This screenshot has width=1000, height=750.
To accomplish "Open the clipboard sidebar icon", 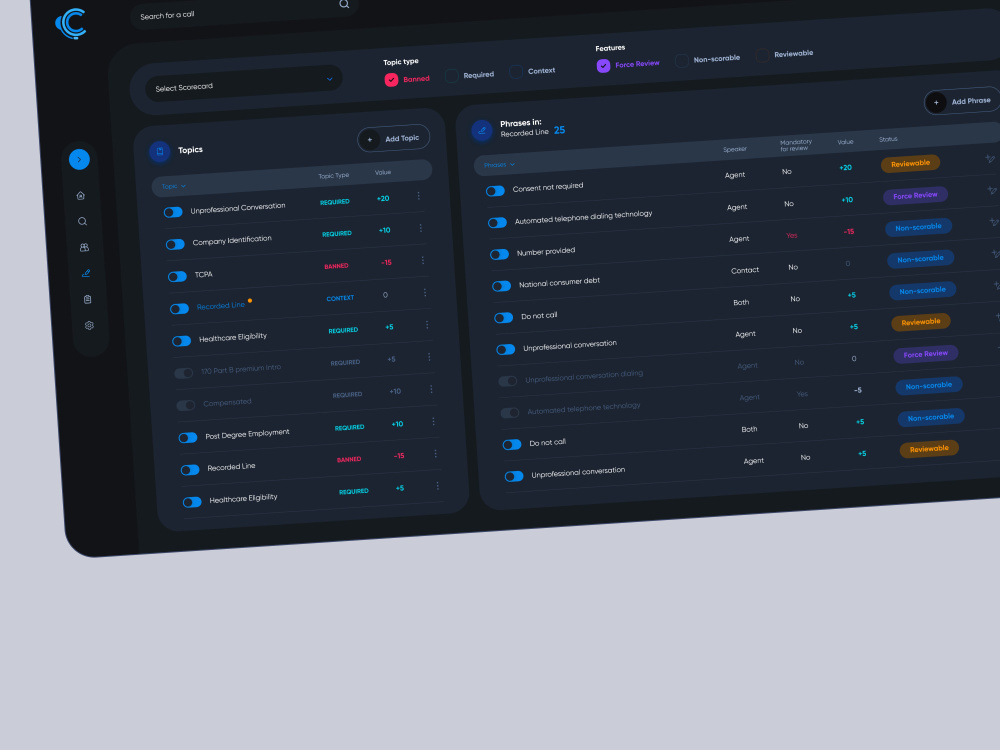I will (87, 299).
